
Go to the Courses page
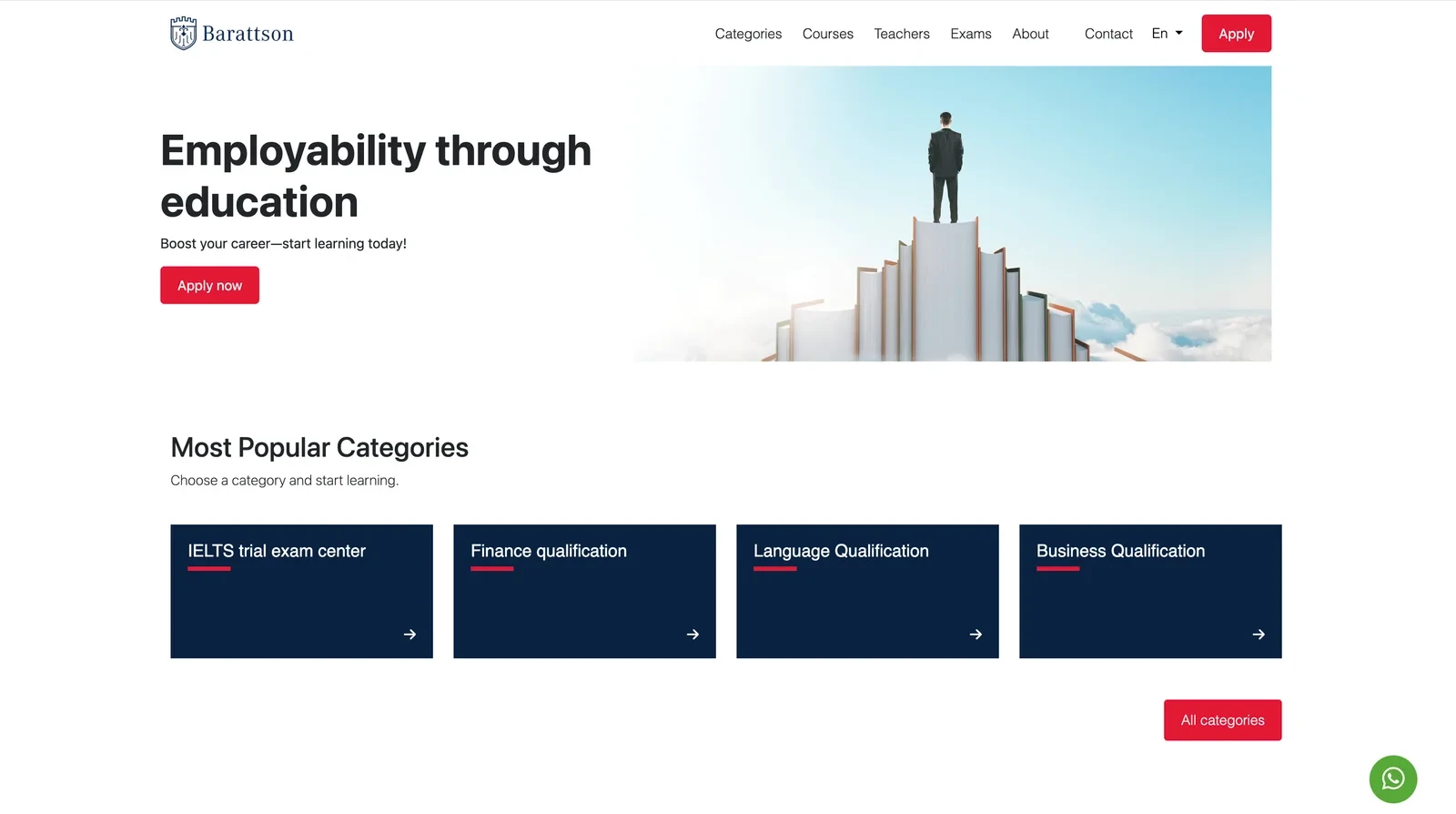[x=827, y=34]
